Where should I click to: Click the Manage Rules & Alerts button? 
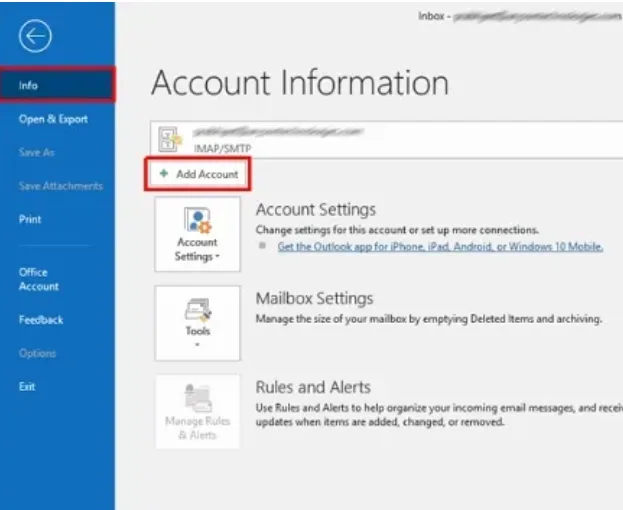coord(197,411)
